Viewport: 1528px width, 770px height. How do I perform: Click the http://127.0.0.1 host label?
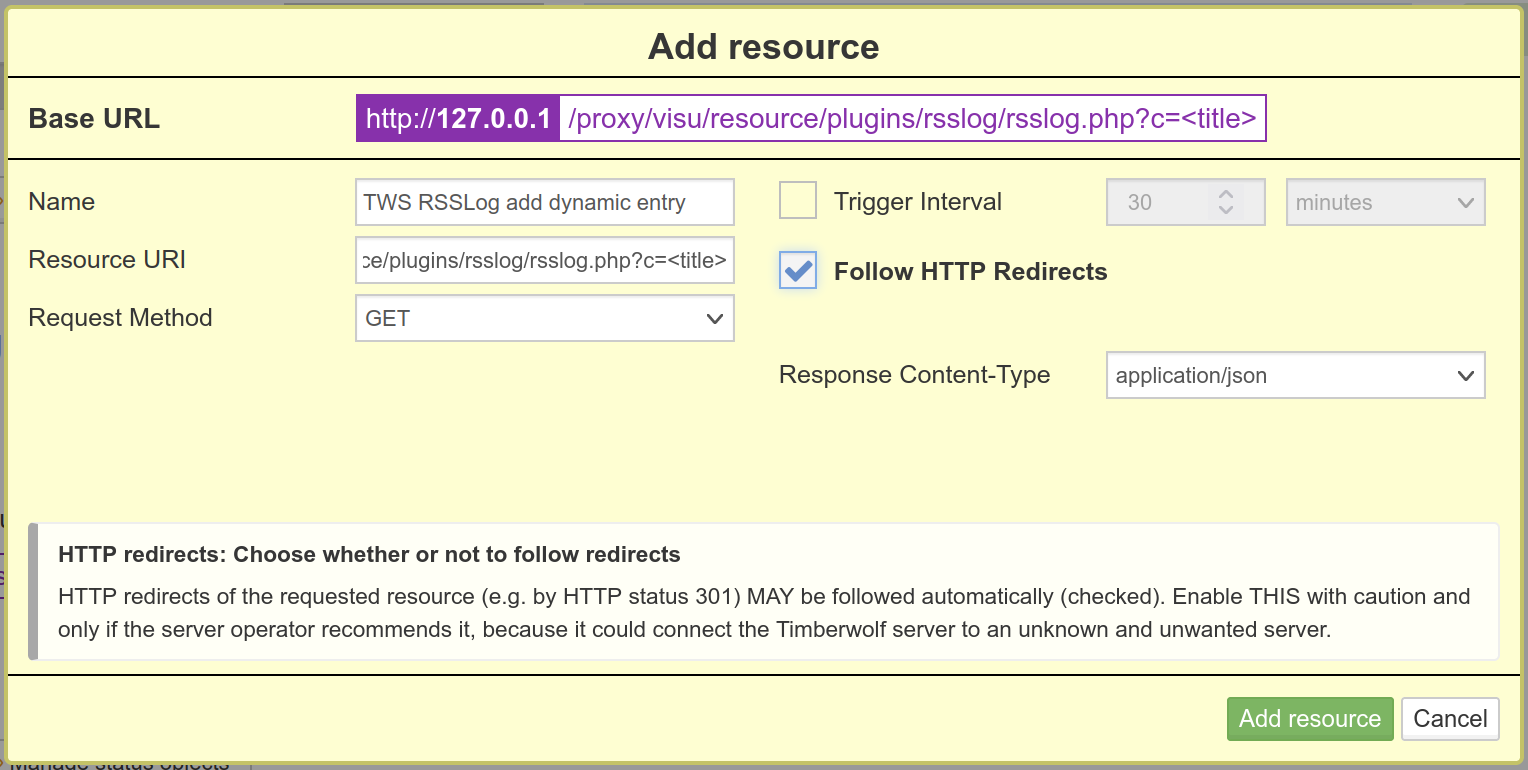458,119
